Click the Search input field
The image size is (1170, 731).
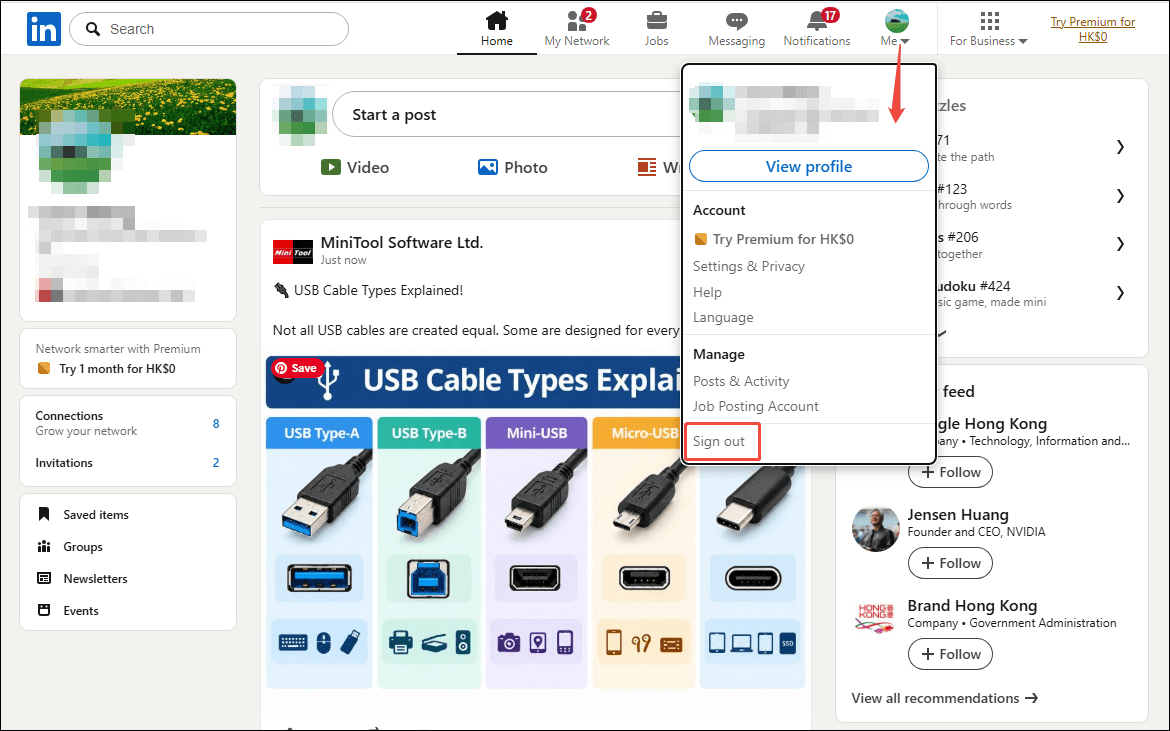click(x=209, y=29)
